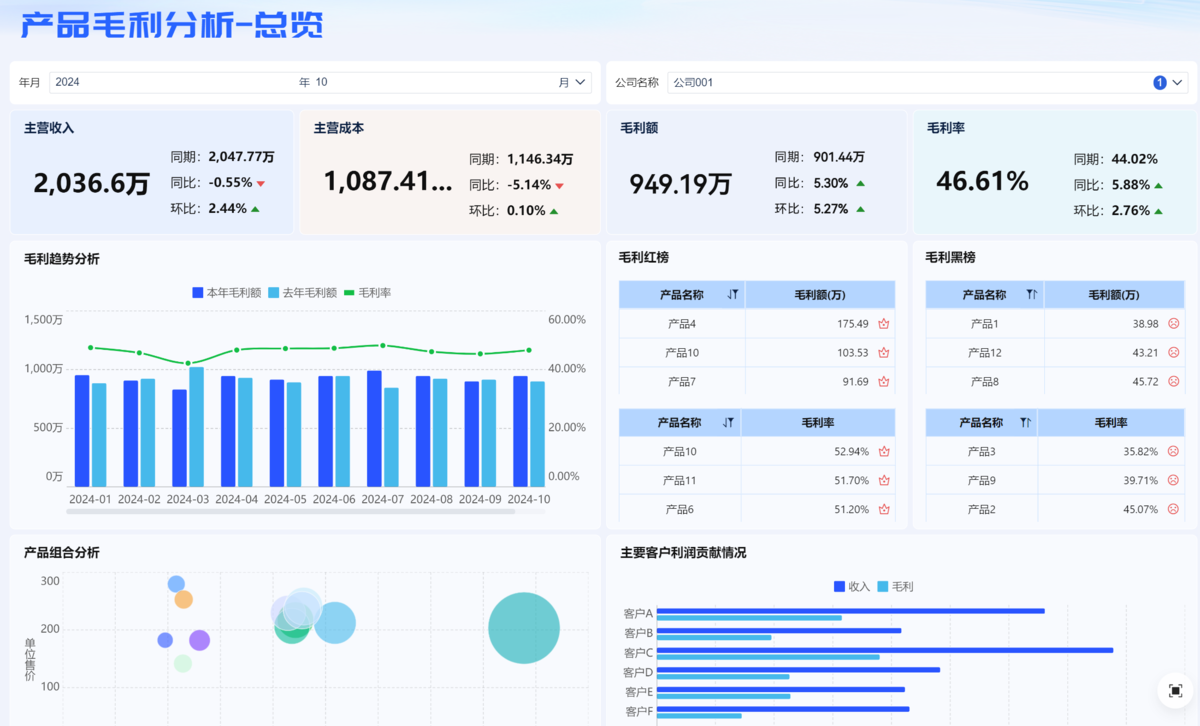The image size is (1200, 726).
Task: Click sort icon beside 产品名称 in 毛利红榜 毛利额 table
Action: pyautogui.click(x=733, y=295)
